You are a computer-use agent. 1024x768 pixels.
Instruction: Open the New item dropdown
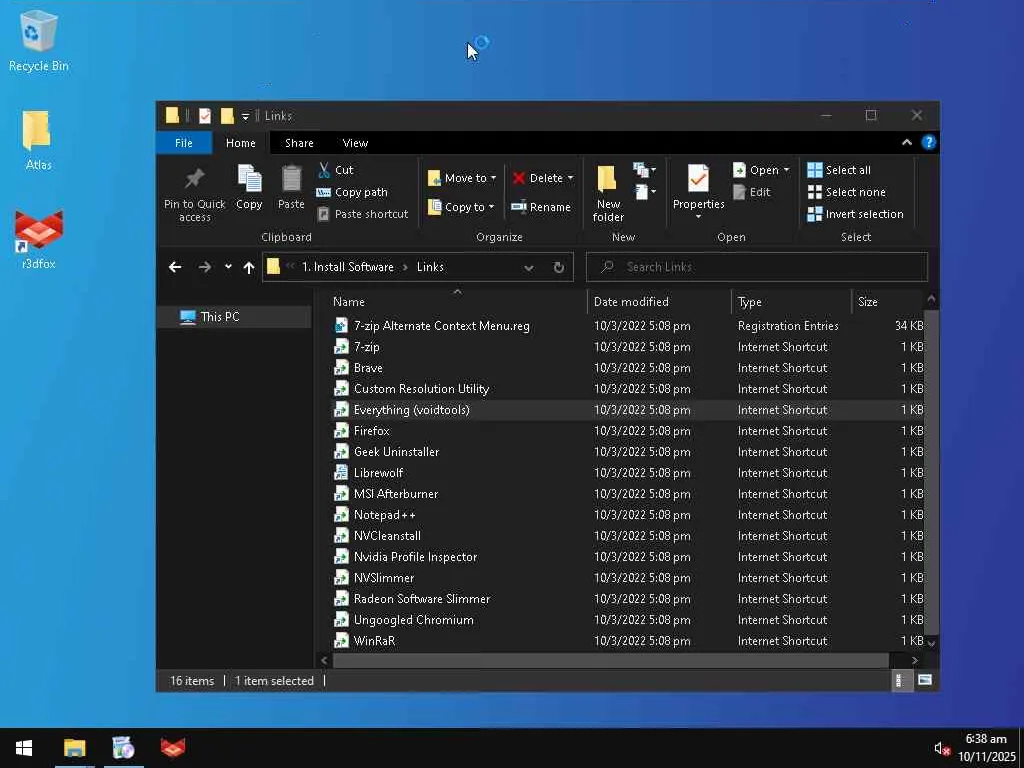(644, 170)
